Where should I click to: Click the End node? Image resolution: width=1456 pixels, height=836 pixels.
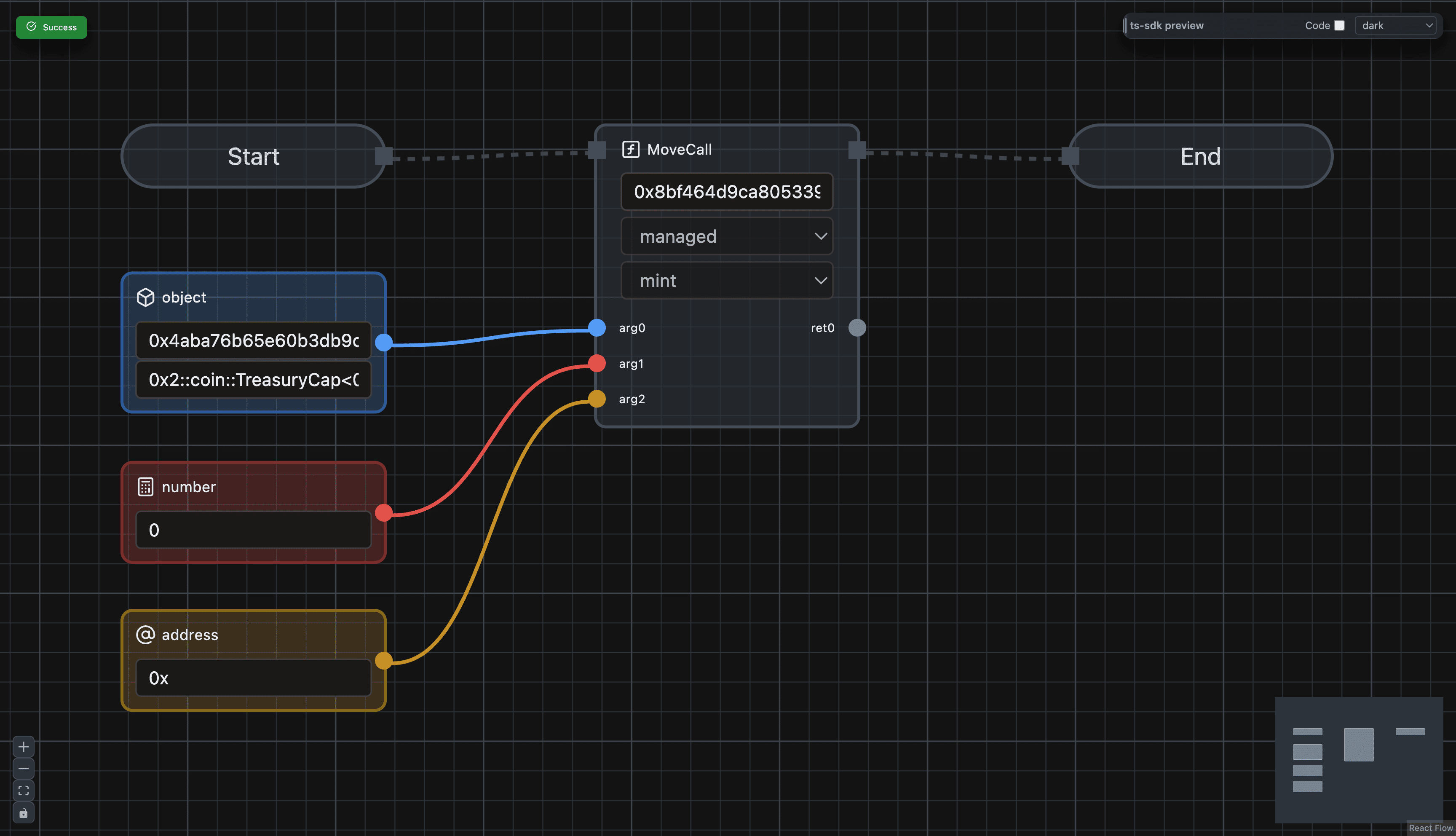pyautogui.click(x=1200, y=156)
